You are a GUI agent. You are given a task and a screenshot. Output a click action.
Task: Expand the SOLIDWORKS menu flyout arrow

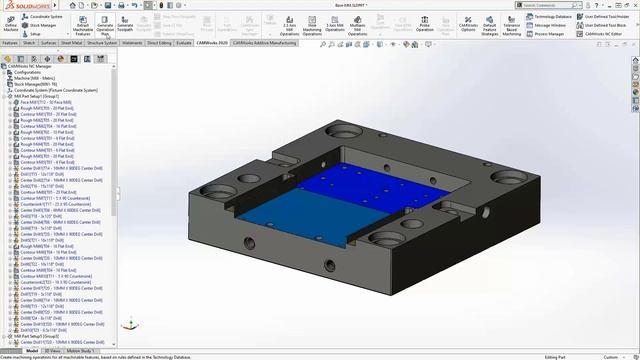pyautogui.click(x=55, y=5)
